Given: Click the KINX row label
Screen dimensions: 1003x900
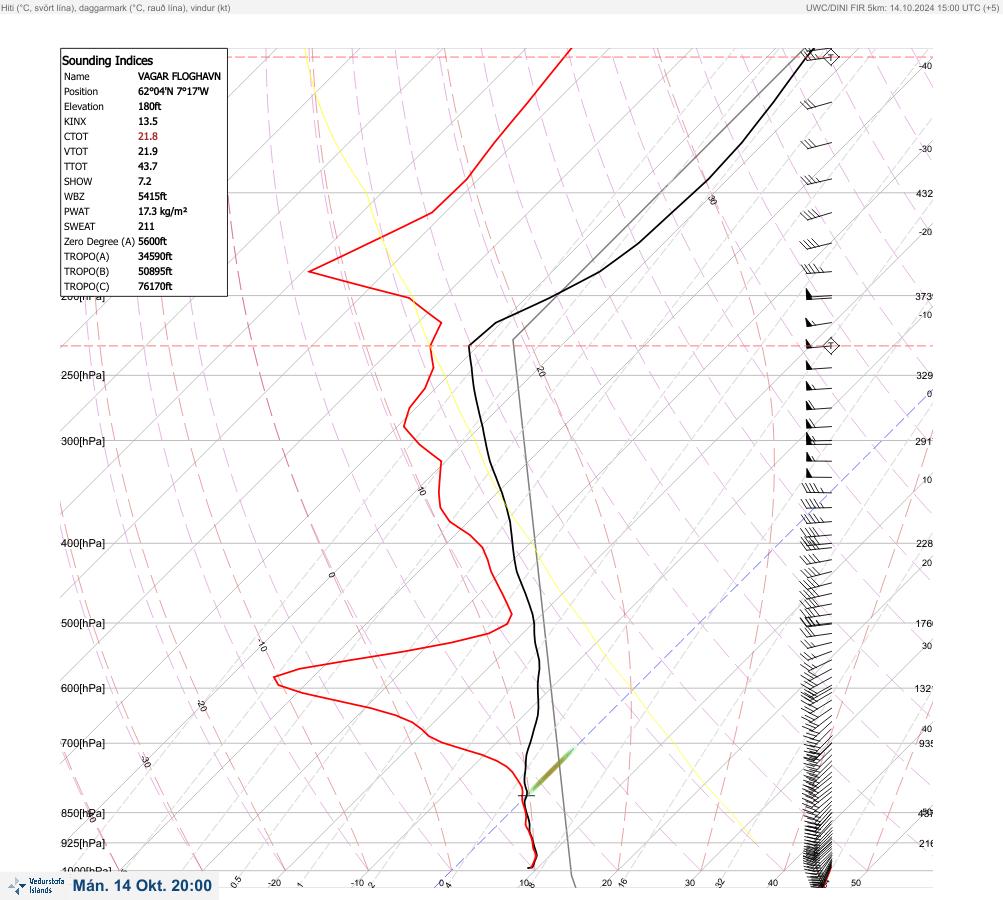Looking at the screenshot, I should (75, 122).
